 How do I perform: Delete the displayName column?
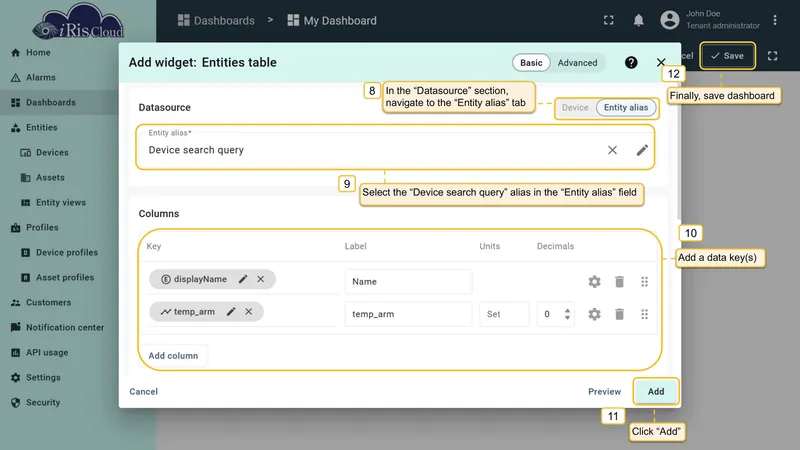[x=619, y=282]
